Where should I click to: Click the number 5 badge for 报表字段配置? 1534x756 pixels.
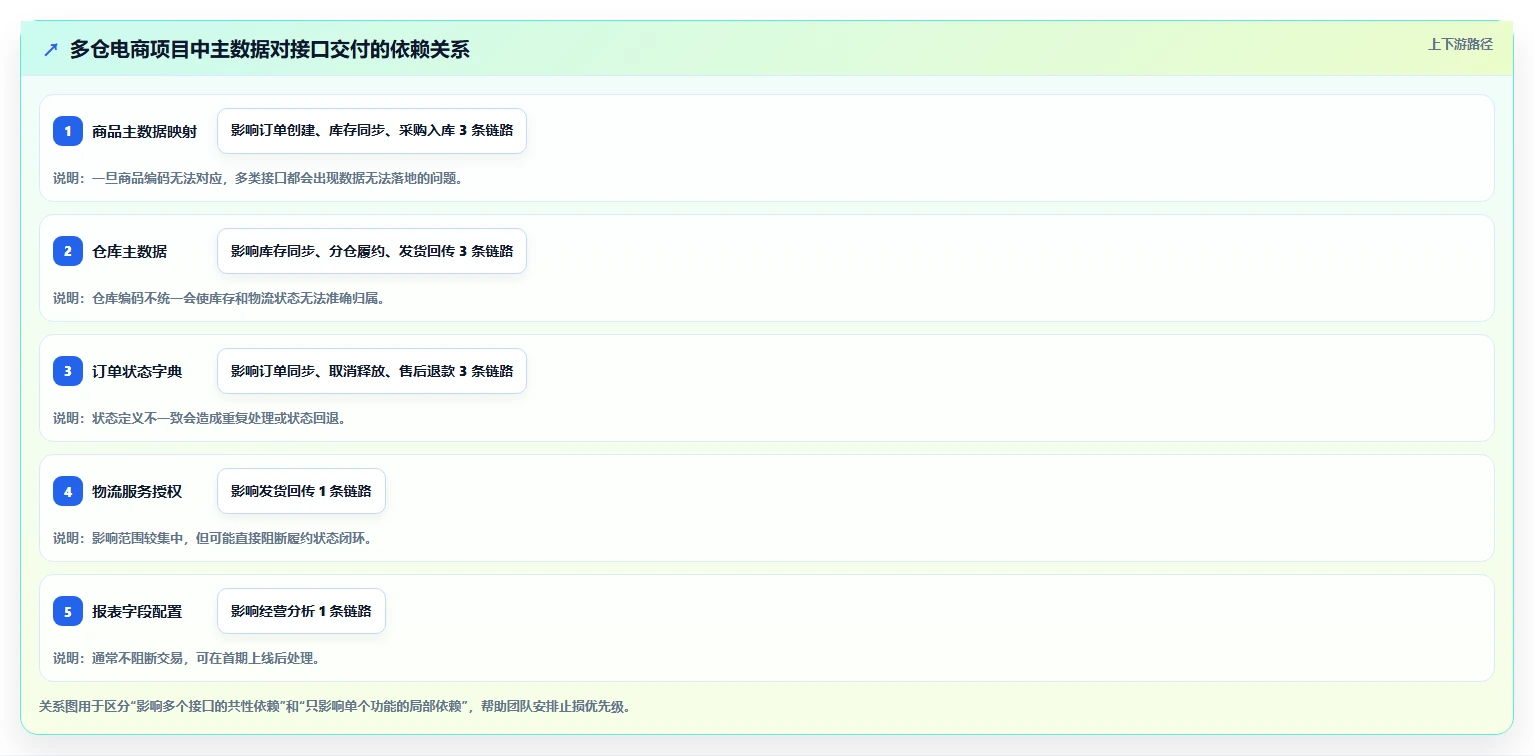[x=68, y=611]
